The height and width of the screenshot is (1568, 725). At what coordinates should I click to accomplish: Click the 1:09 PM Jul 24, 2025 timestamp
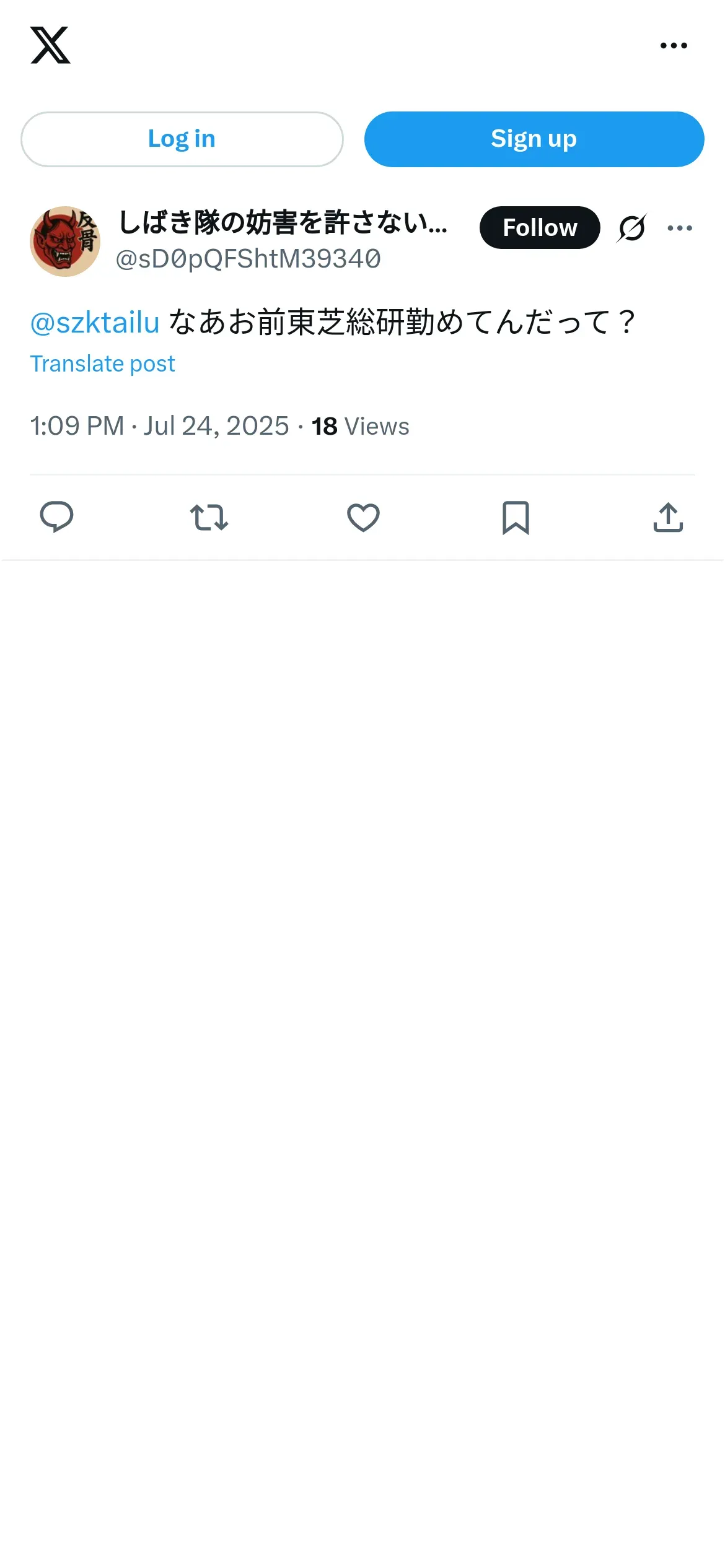click(x=159, y=426)
